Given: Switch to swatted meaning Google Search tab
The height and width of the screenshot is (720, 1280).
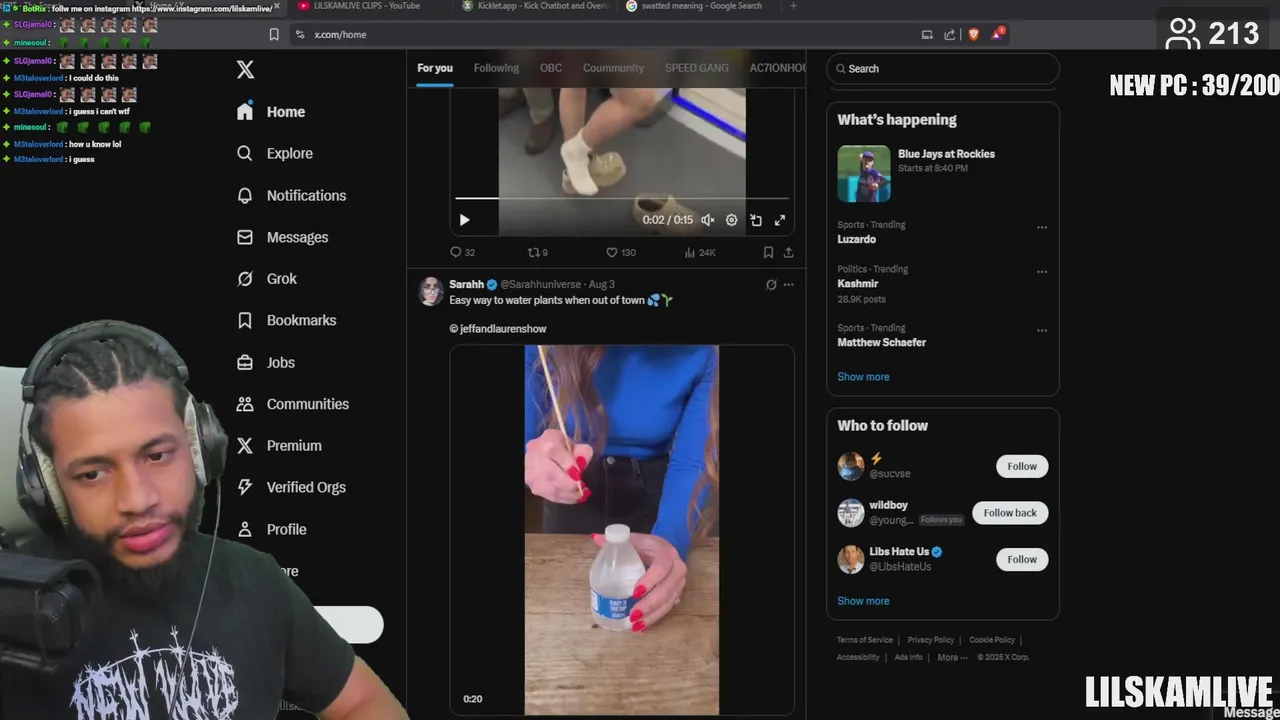Looking at the screenshot, I should coord(696,6).
